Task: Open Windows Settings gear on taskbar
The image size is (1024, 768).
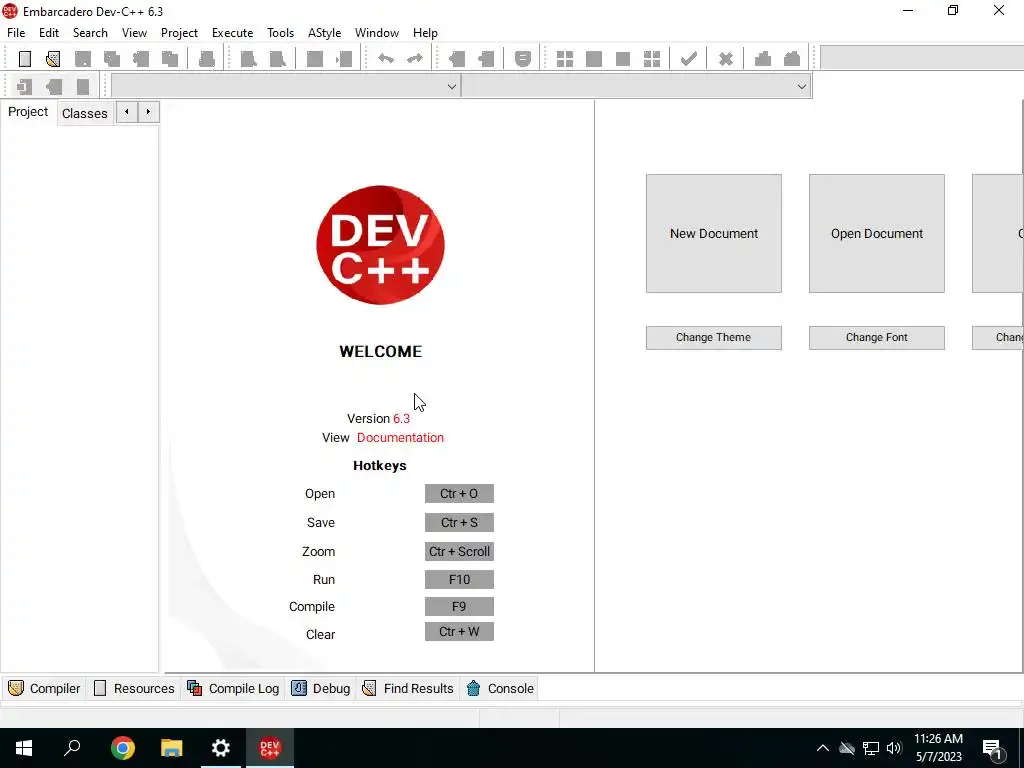Action: coord(221,748)
